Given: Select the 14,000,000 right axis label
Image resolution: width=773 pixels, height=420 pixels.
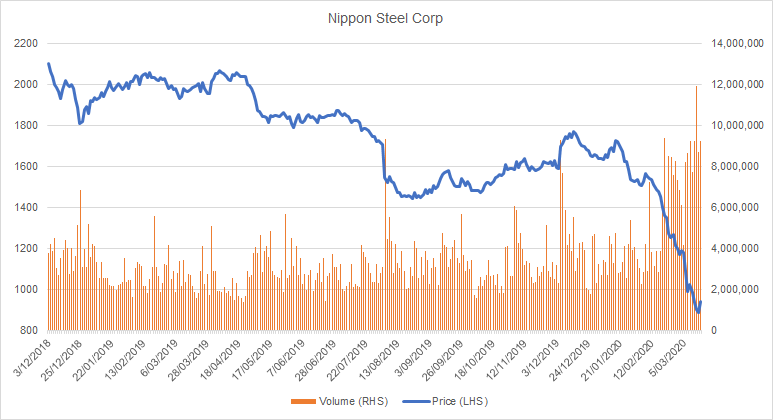Looking at the screenshot, I should [x=738, y=44].
